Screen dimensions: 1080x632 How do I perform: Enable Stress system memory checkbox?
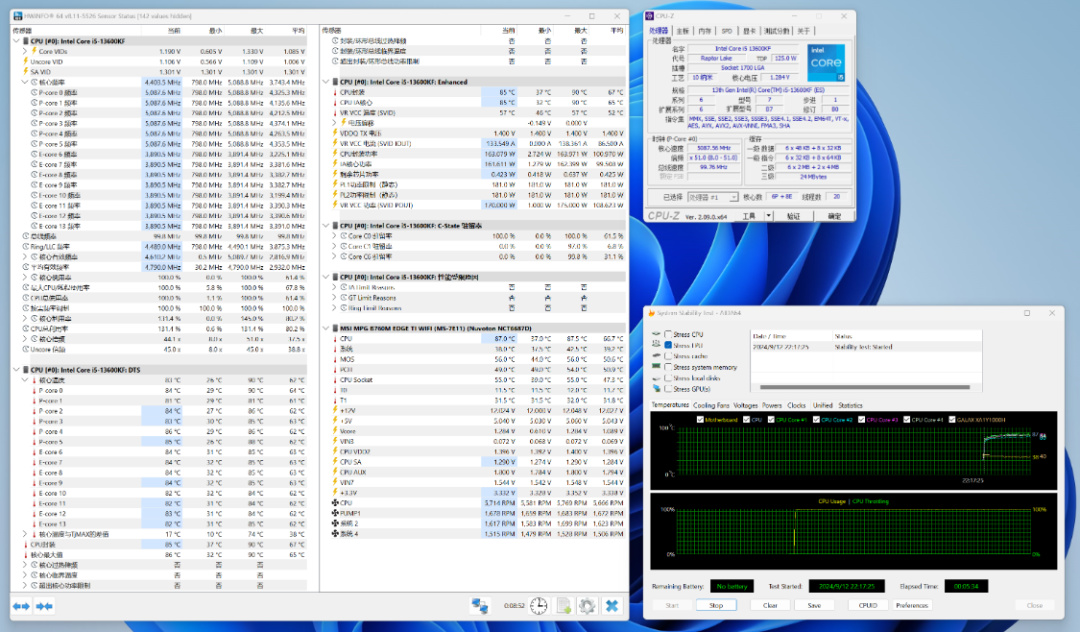tap(667, 367)
